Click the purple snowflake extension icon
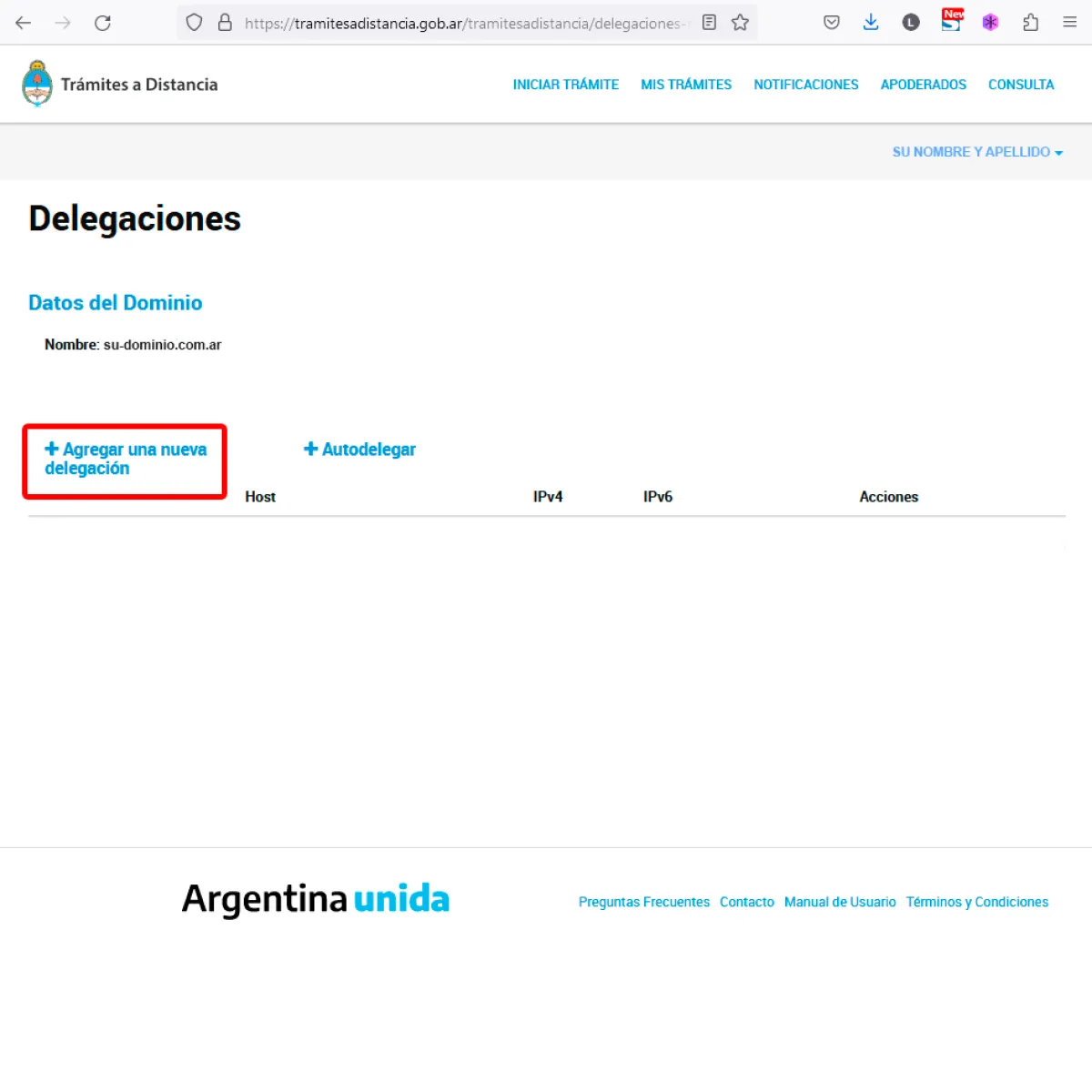1092x1092 pixels. (x=991, y=23)
